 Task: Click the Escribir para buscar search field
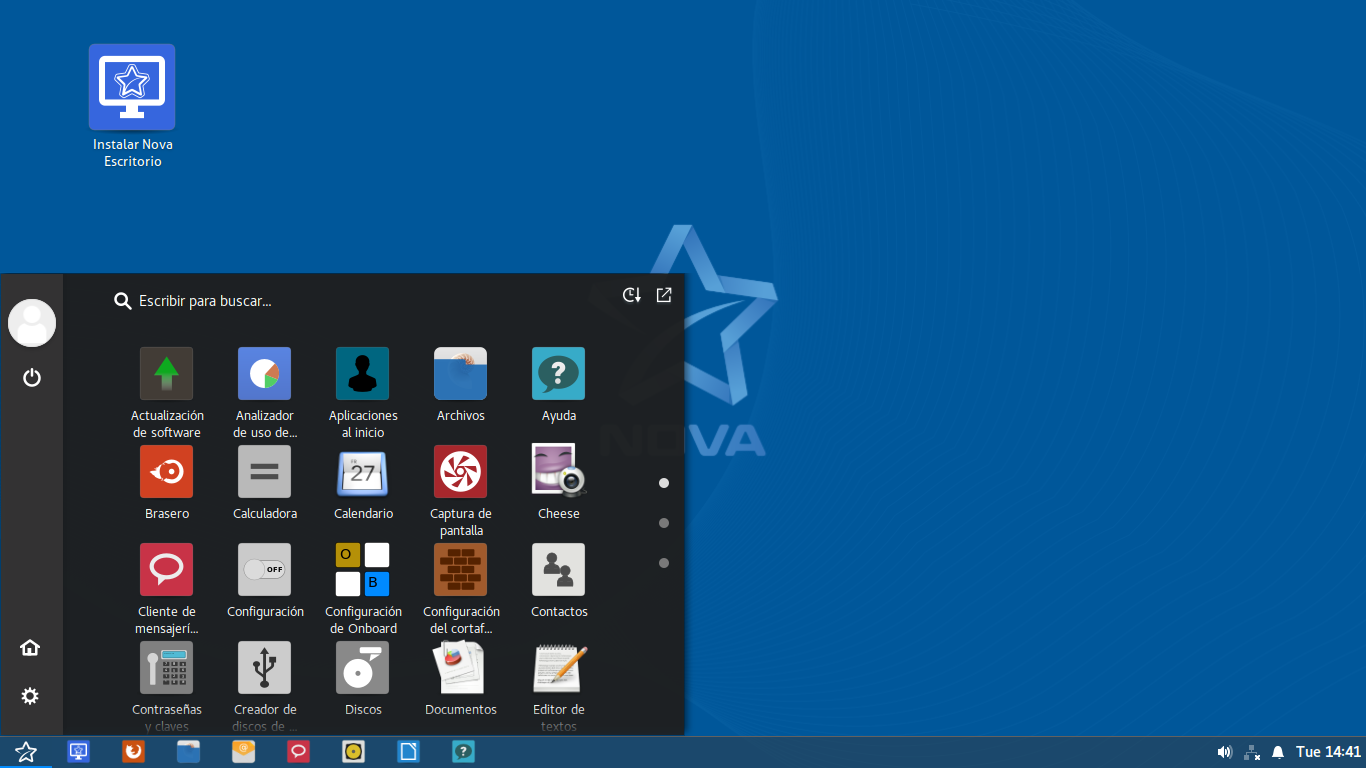(x=300, y=301)
